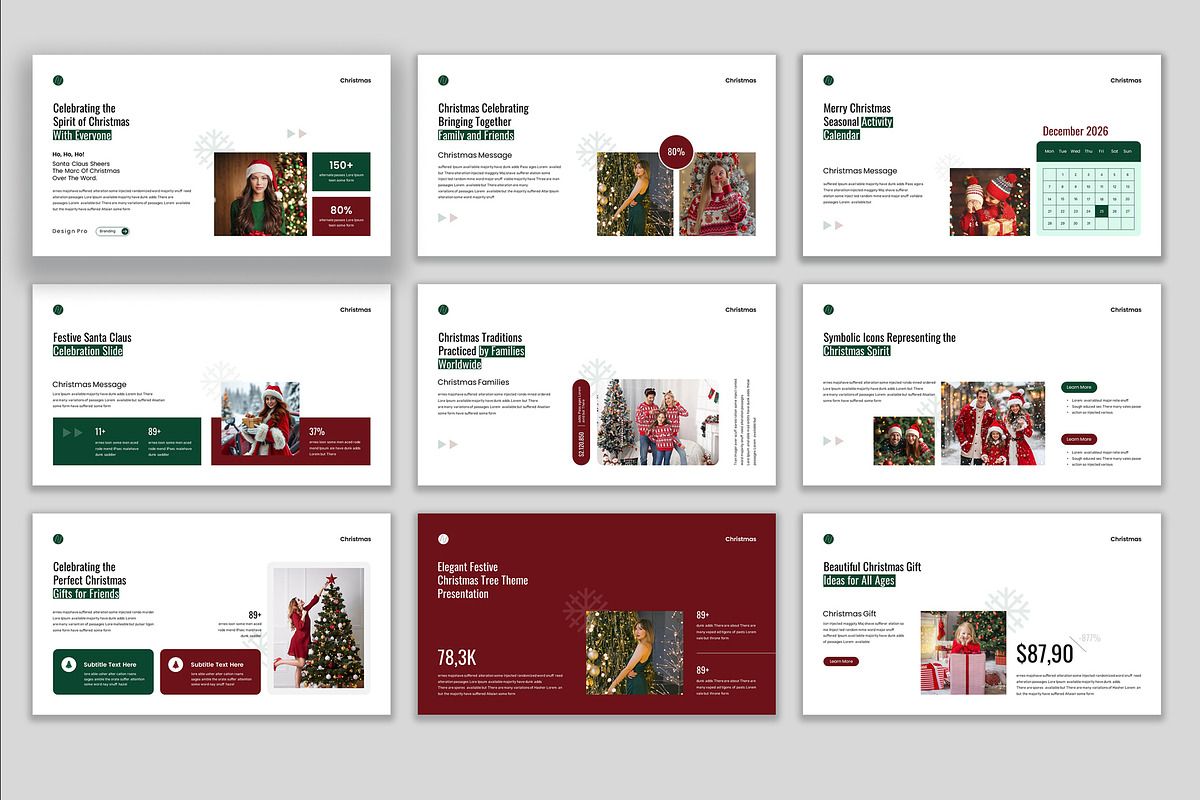Click the arrow icon inside the Branding pill

click(x=125, y=231)
